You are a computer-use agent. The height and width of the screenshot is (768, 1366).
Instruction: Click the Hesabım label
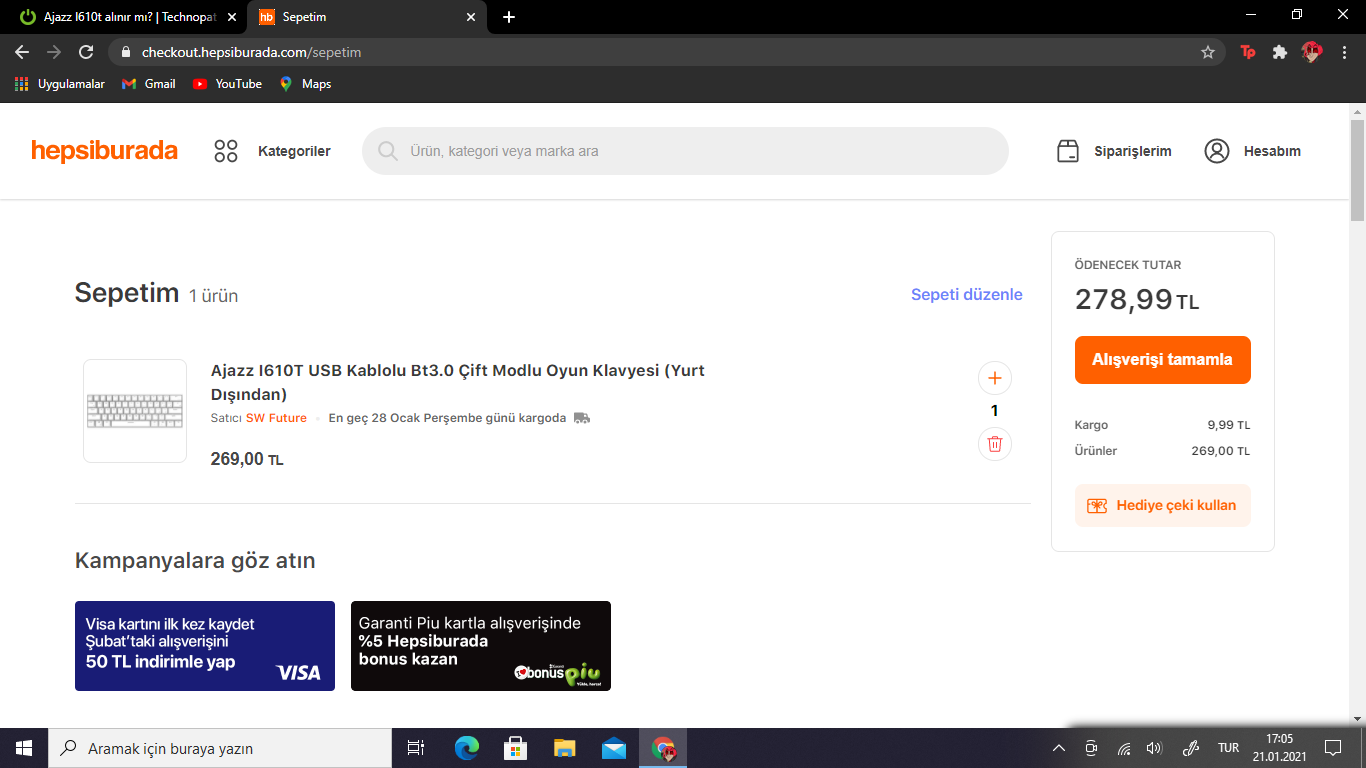(1272, 151)
